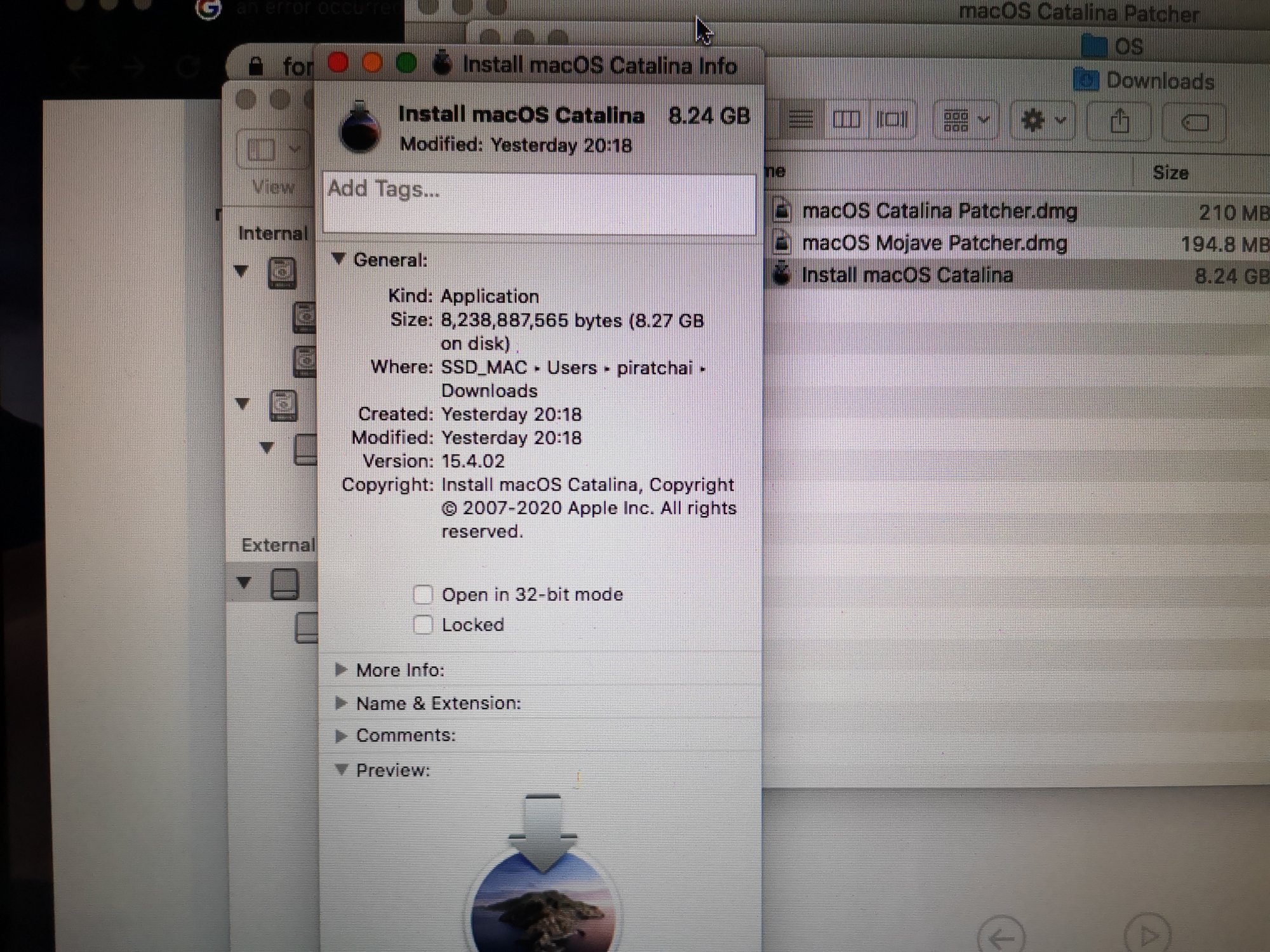Click the Size column header
The height and width of the screenshot is (952, 1270).
pos(1170,173)
